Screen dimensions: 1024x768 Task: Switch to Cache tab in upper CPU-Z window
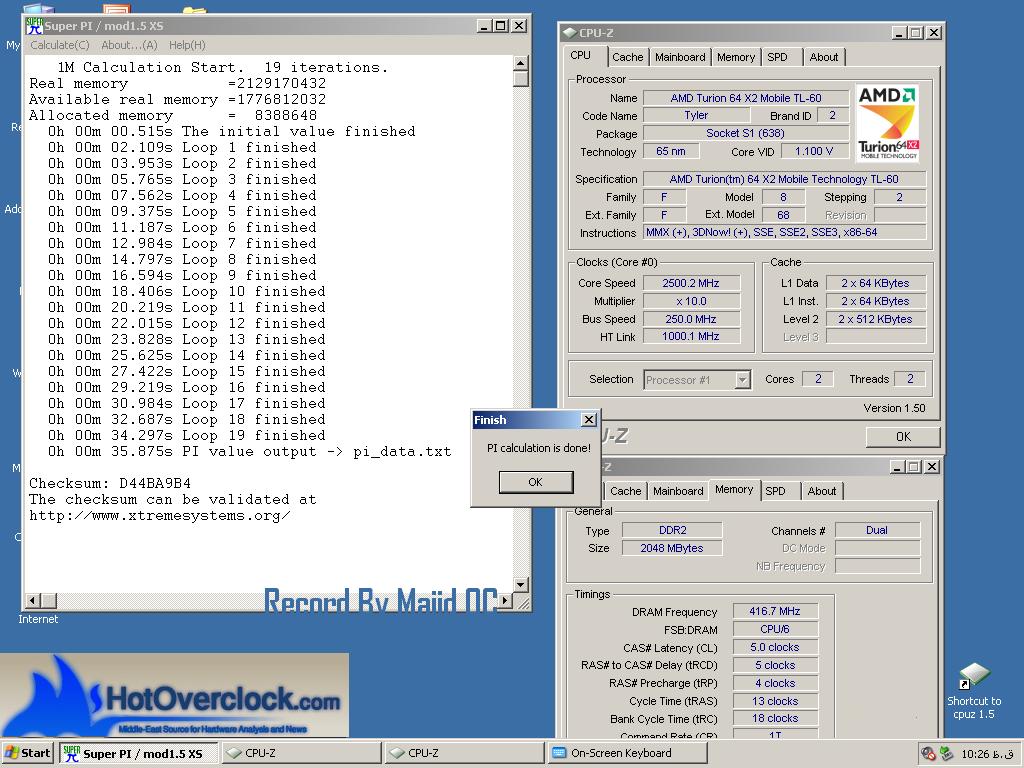pyautogui.click(x=628, y=57)
